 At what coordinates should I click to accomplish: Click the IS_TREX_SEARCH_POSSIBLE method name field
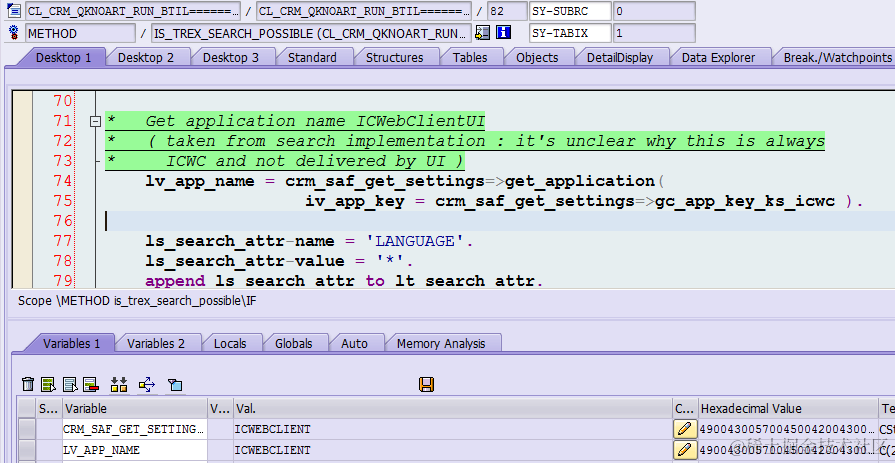(311, 33)
